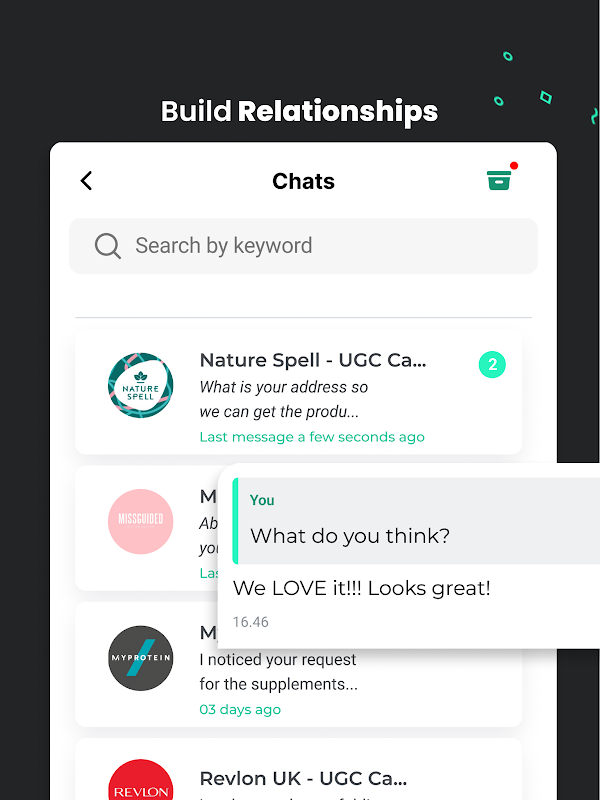
Task: Click the 16.46 message time
Action: tap(251, 622)
